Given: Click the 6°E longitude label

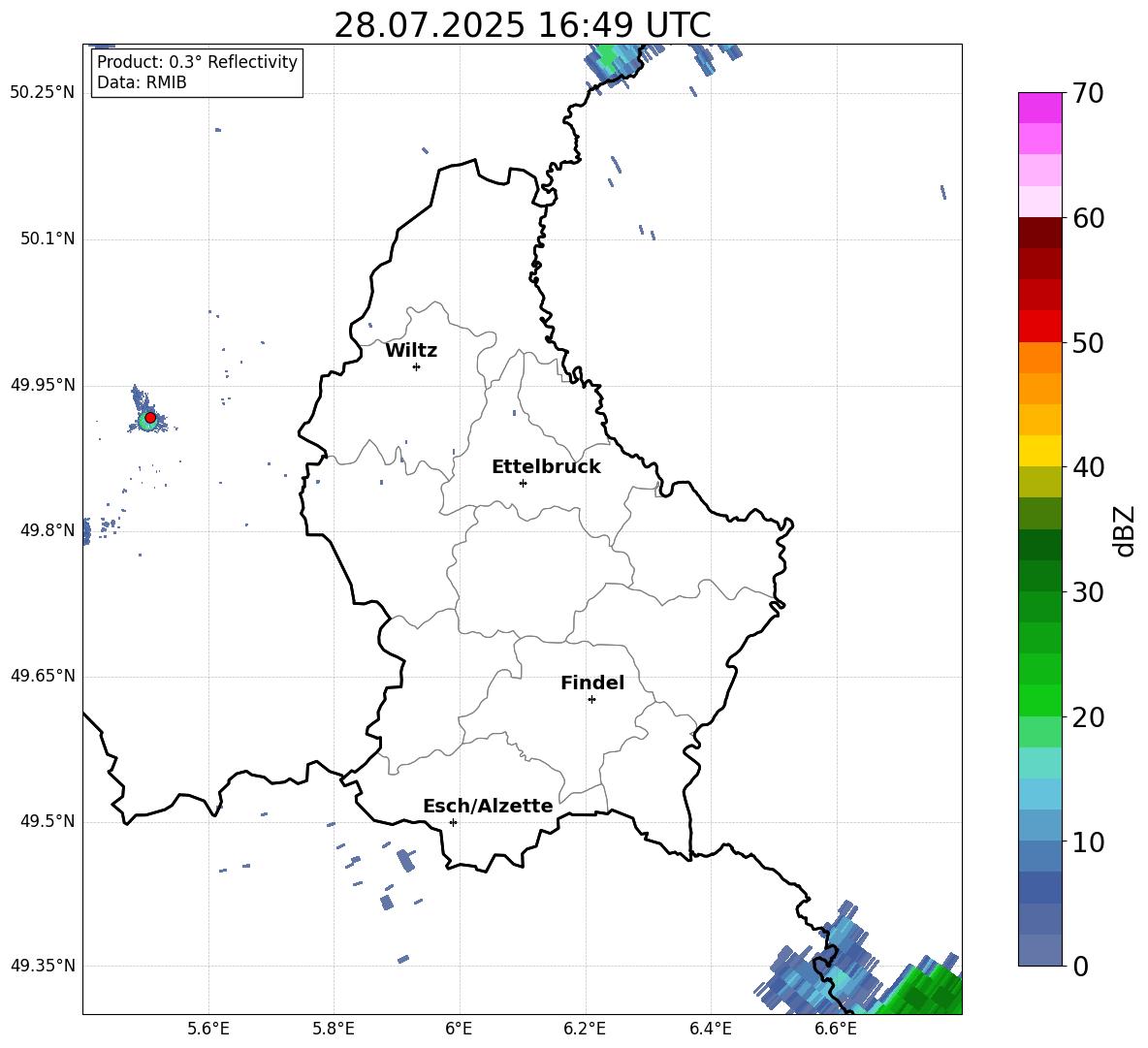Looking at the screenshot, I should tap(460, 1030).
